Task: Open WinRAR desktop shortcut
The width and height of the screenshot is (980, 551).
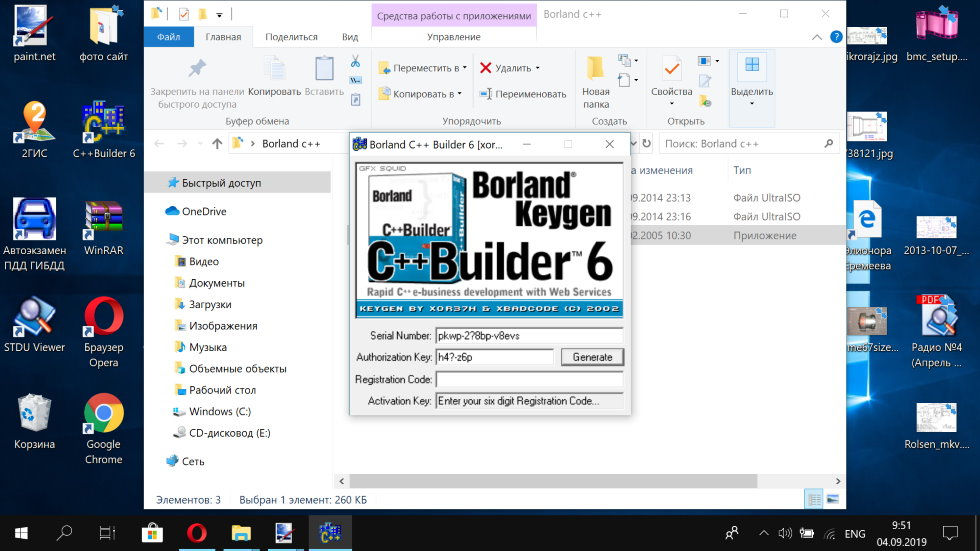Action: click(104, 228)
